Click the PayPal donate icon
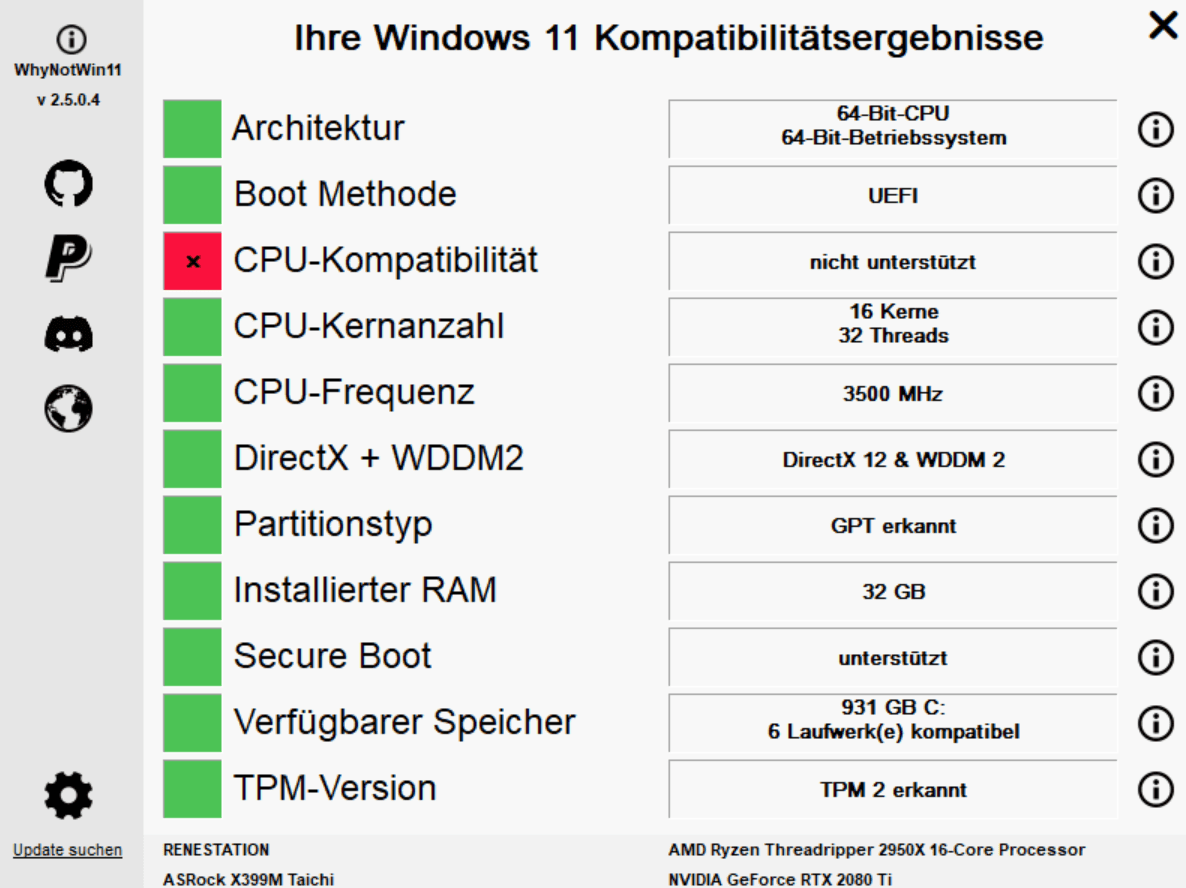Image resolution: width=1186 pixels, height=888 pixels. (x=69, y=258)
